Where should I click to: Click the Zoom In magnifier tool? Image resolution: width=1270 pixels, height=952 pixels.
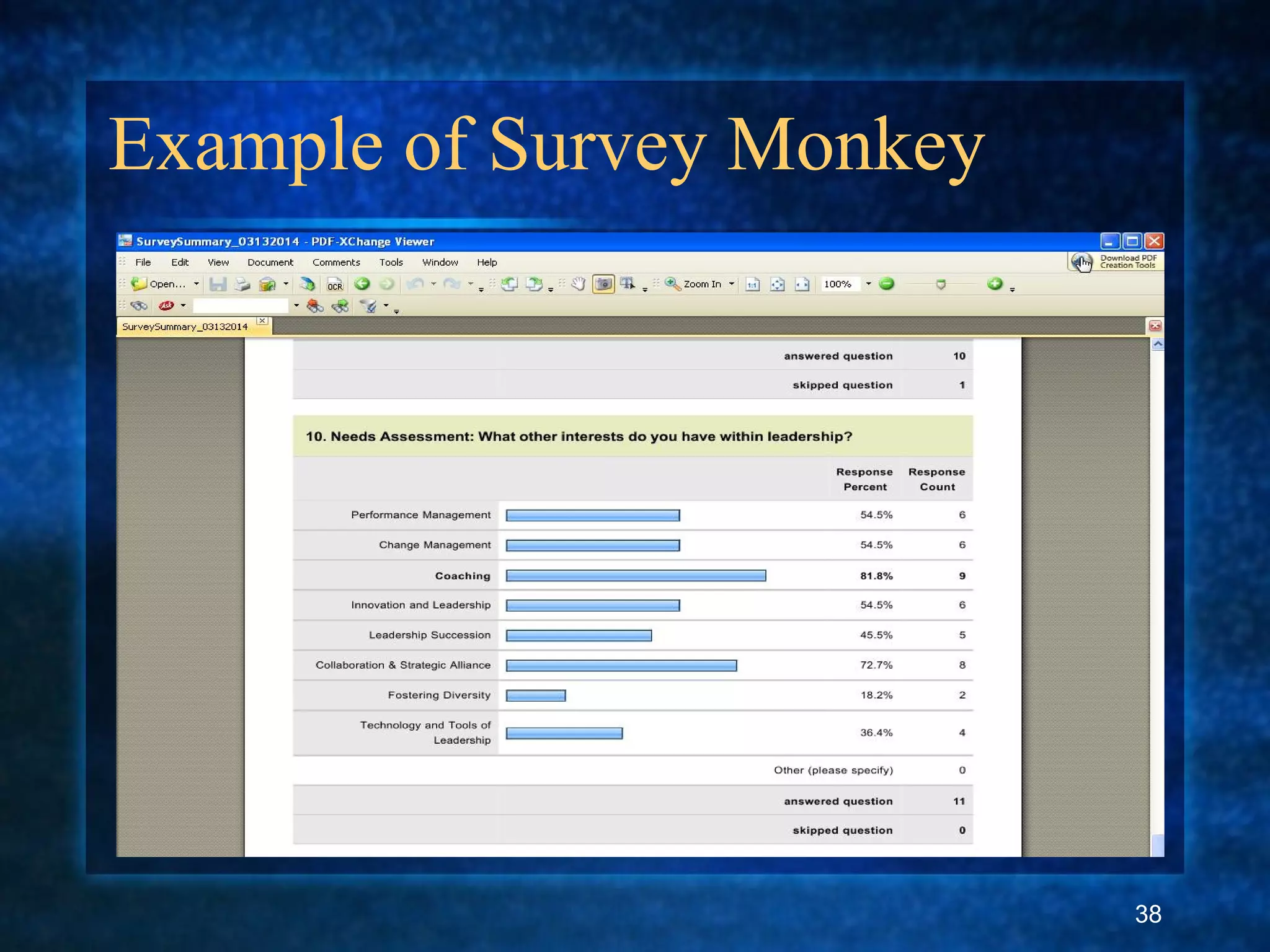point(693,284)
